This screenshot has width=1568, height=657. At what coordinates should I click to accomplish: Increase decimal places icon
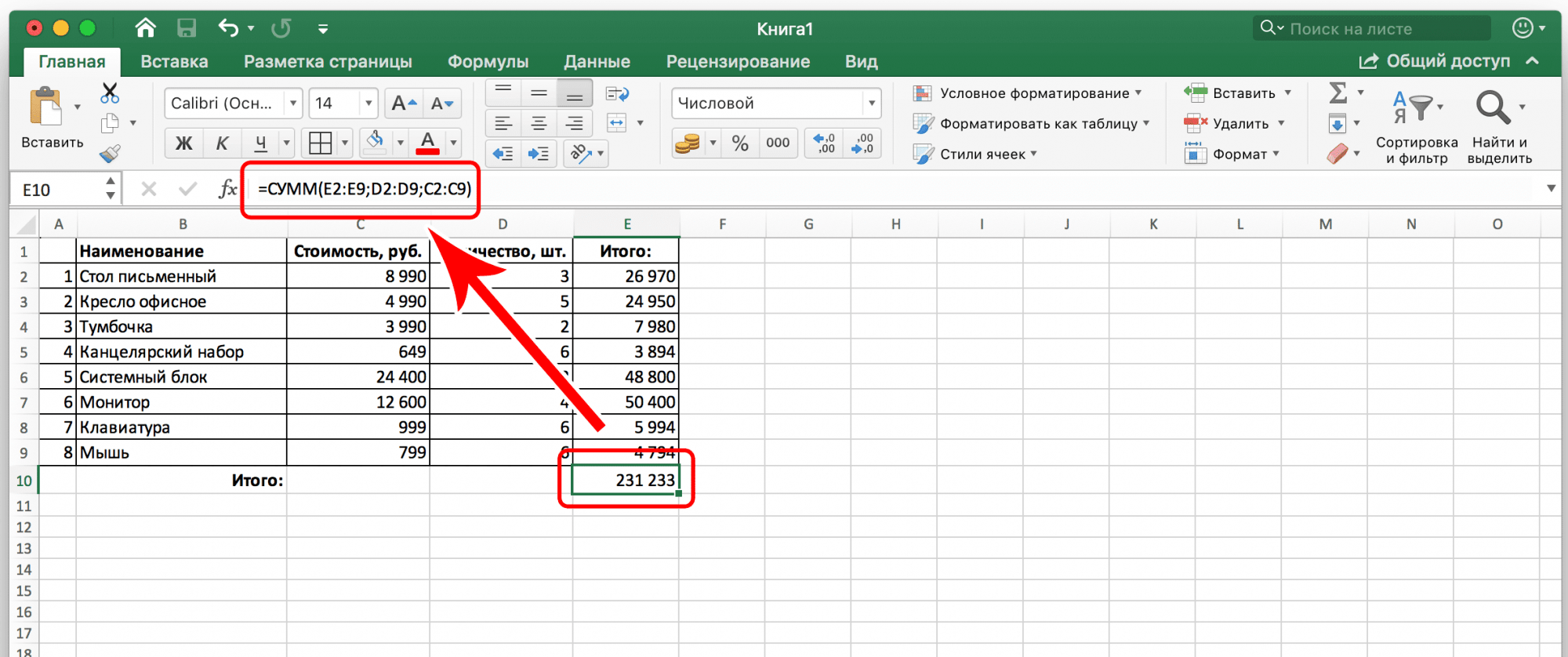click(824, 143)
